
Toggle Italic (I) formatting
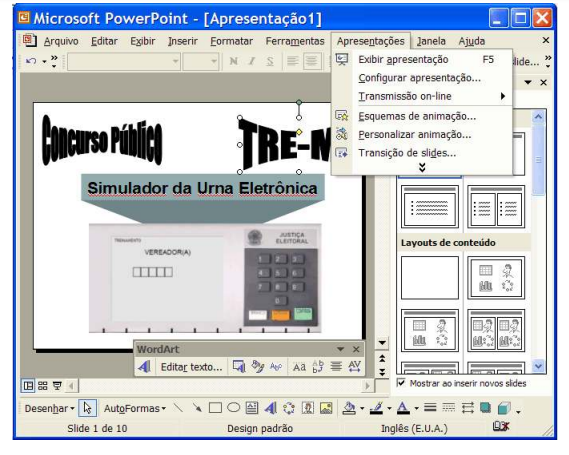pyautogui.click(x=251, y=61)
